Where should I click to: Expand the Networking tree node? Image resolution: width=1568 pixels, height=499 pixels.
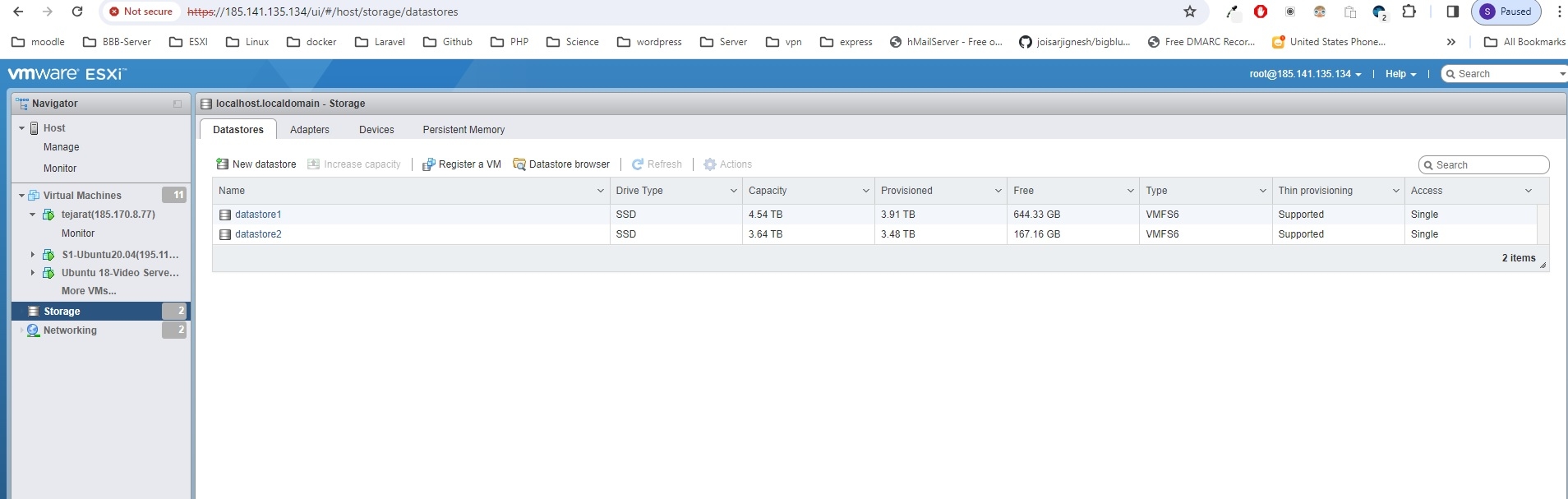(x=21, y=330)
